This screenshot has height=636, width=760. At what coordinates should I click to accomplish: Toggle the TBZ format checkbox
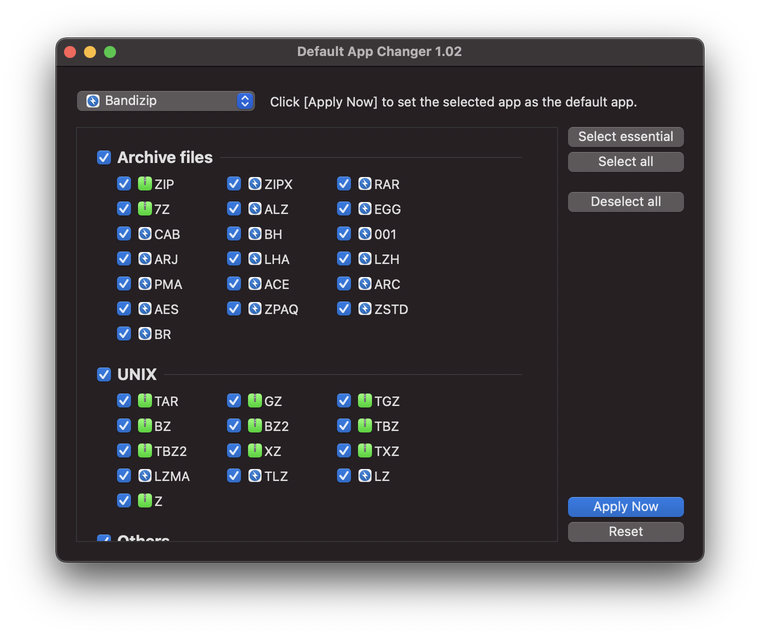coord(344,426)
